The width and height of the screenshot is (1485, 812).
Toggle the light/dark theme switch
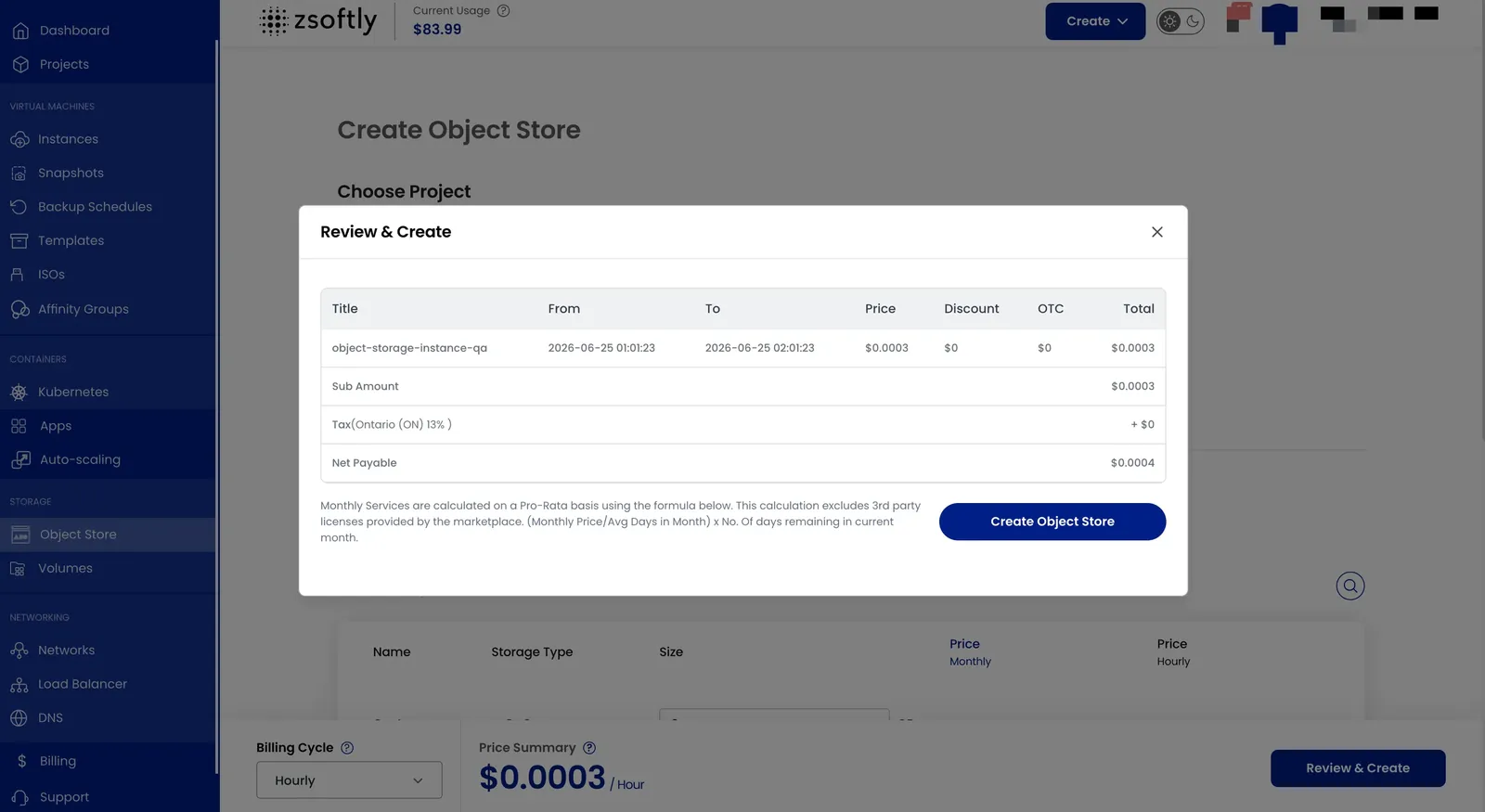(x=1181, y=21)
